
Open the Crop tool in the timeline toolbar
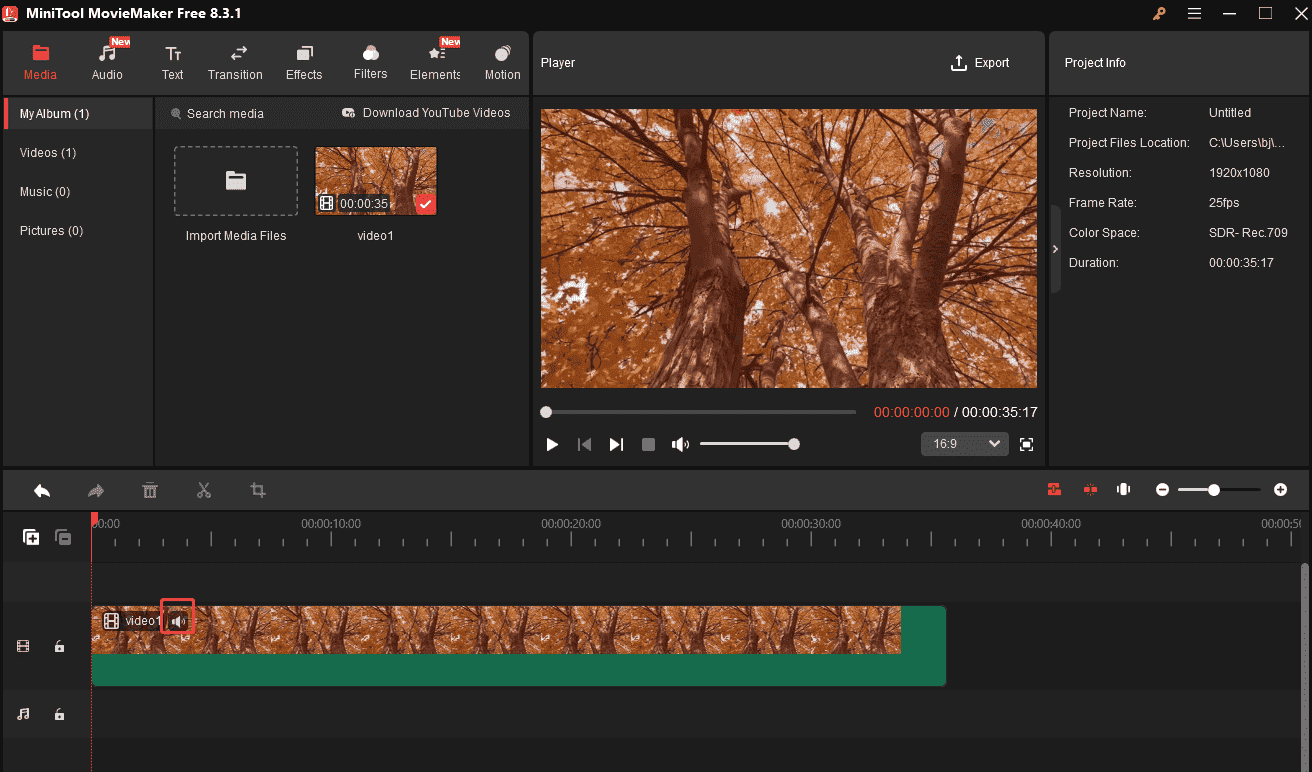pyautogui.click(x=258, y=490)
